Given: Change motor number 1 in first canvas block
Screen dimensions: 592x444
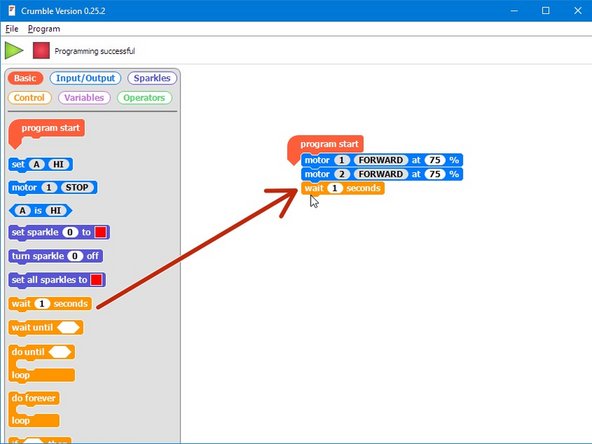Looking at the screenshot, I should coord(342,160).
